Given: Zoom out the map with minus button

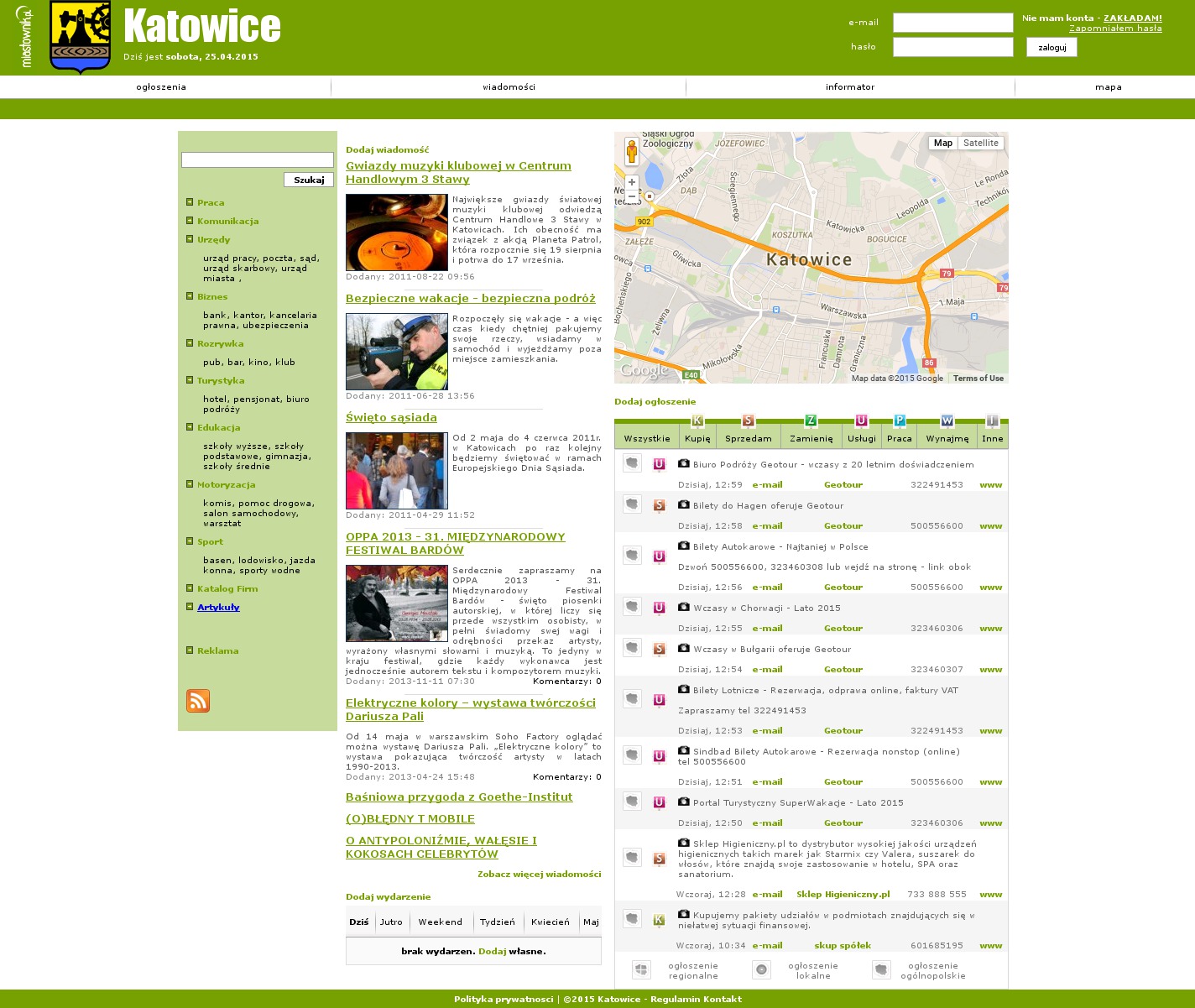Looking at the screenshot, I should [x=632, y=196].
